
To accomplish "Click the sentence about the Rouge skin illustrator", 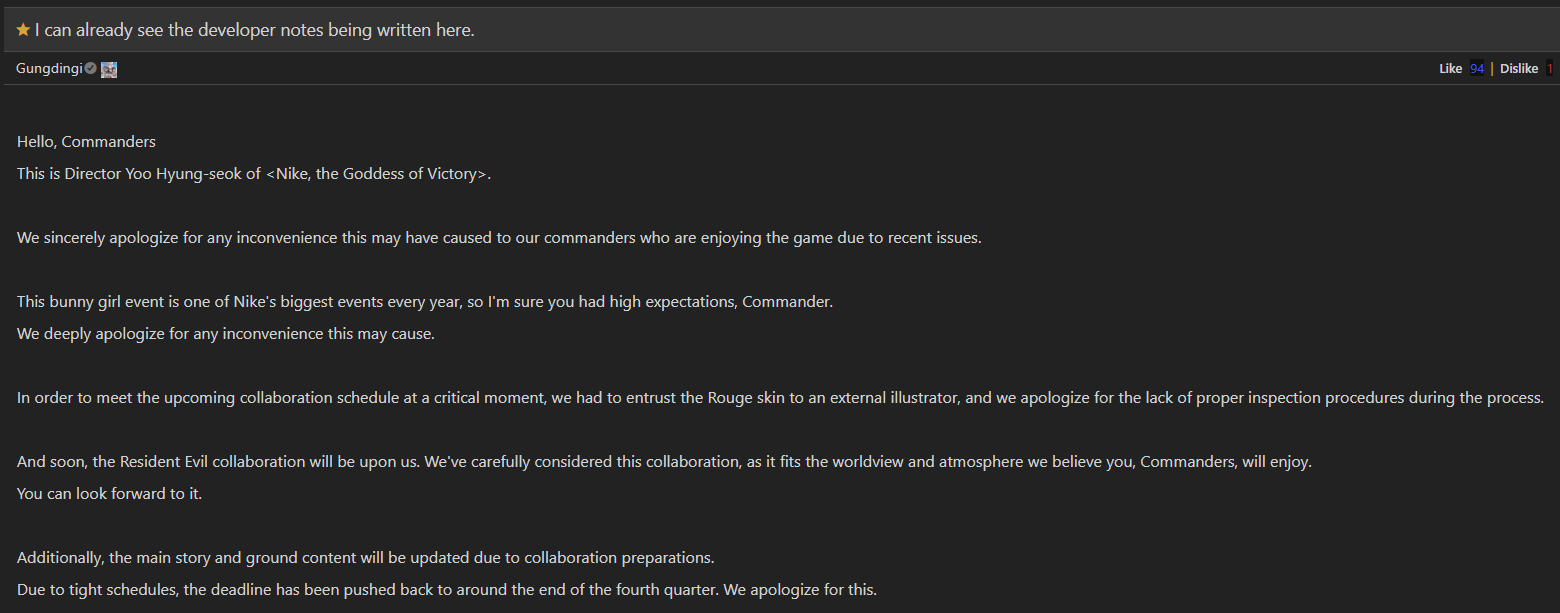I will point(780,397).
